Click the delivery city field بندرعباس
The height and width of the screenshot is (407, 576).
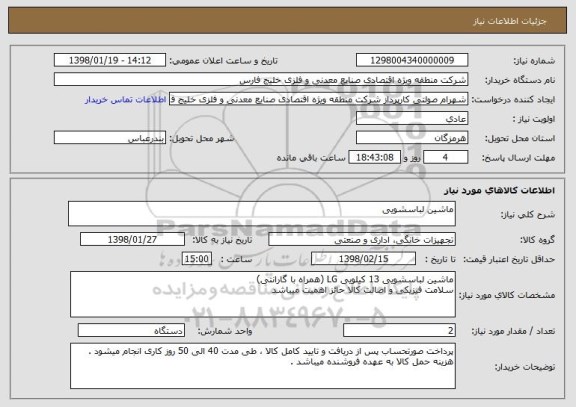coord(110,138)
